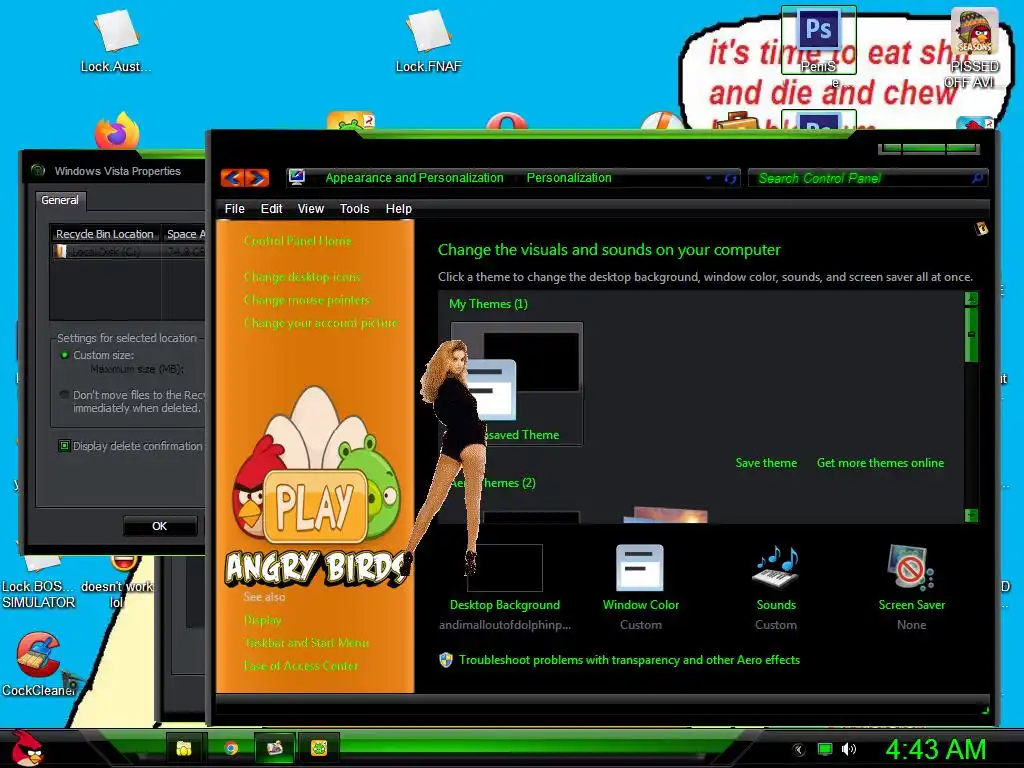Select Don't move files to Recycle Bin
Screen dimensions: 1024x768
coord(65,395)
